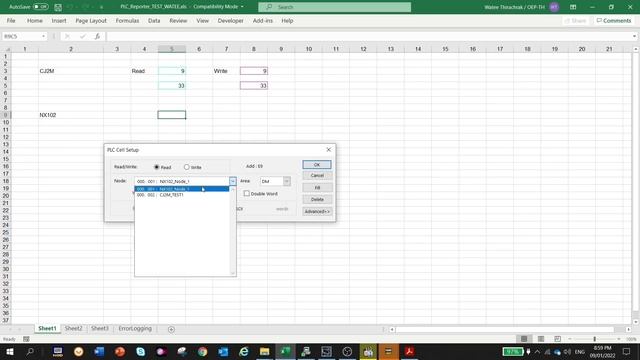Switch to Sheet2 tab

(x=73, y=329)
